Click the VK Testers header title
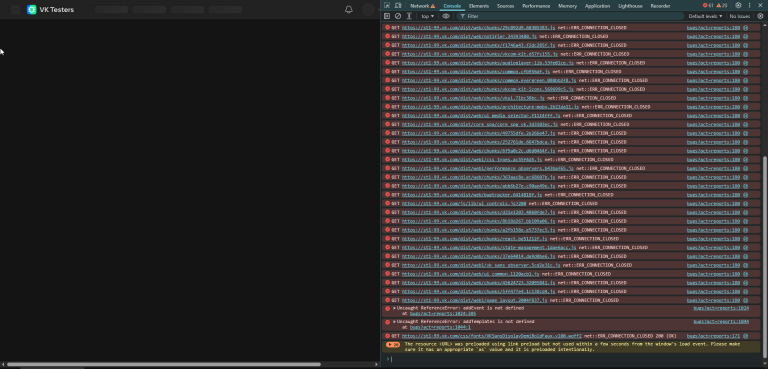The image size is (768, 369). coord(57,9)
